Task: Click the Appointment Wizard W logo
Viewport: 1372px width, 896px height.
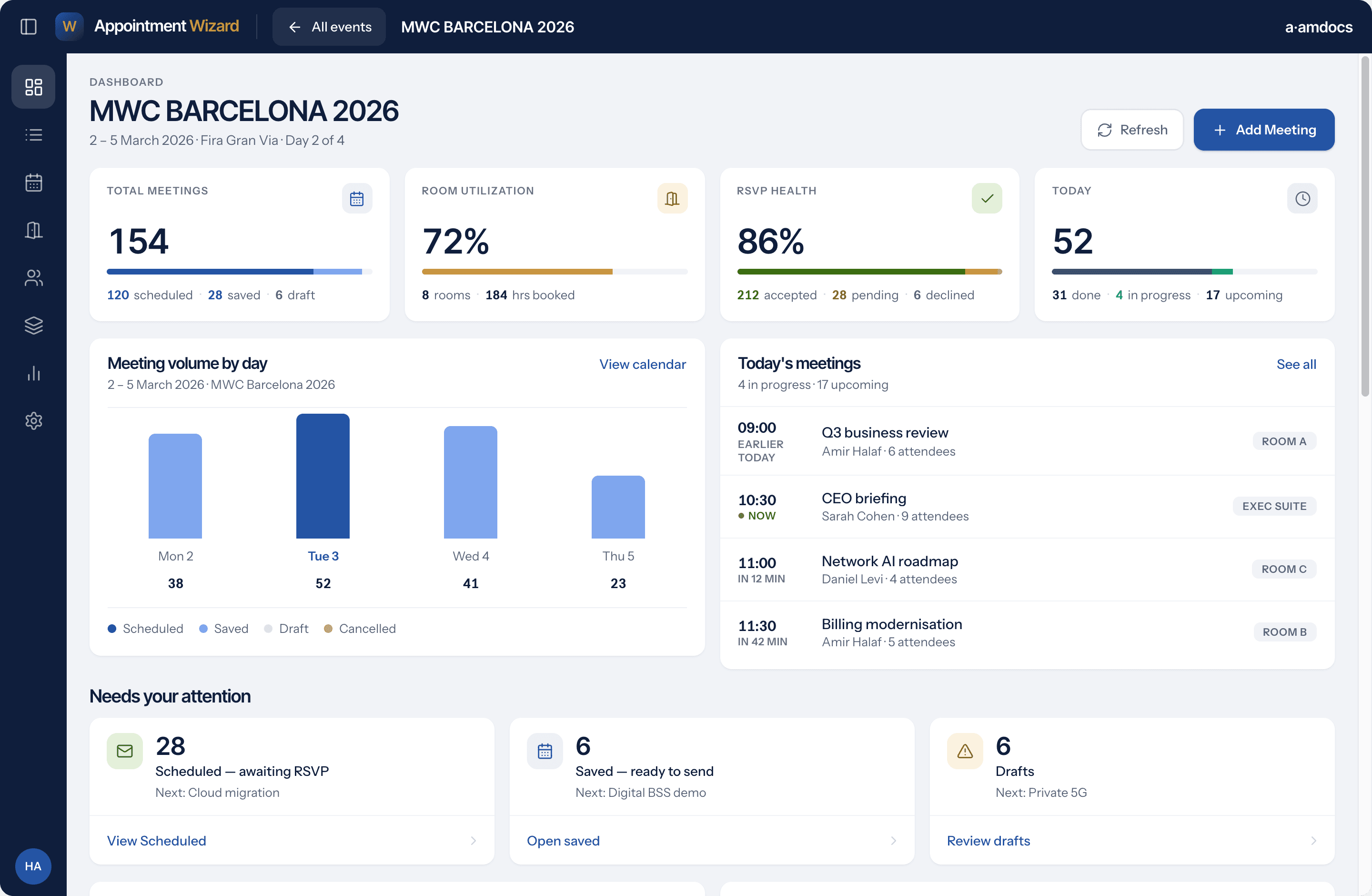Action: (x=69, y=27)
